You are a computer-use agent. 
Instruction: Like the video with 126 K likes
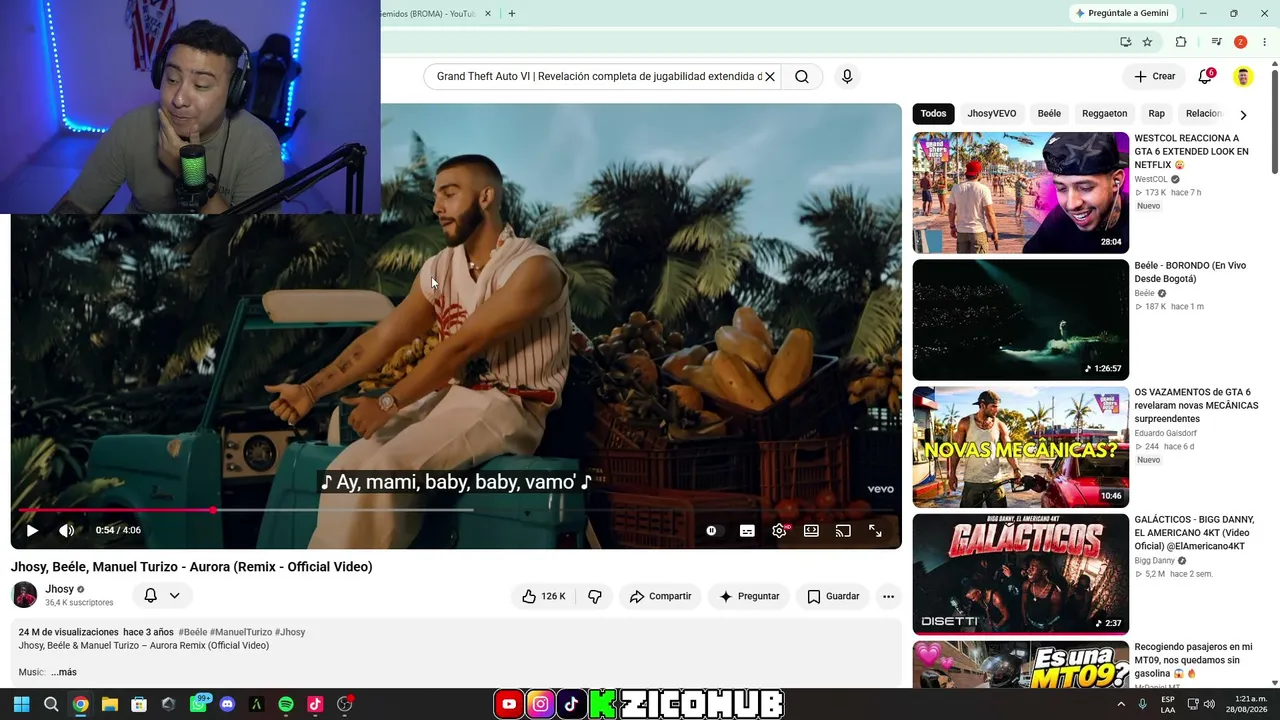(x=543, y=596)
